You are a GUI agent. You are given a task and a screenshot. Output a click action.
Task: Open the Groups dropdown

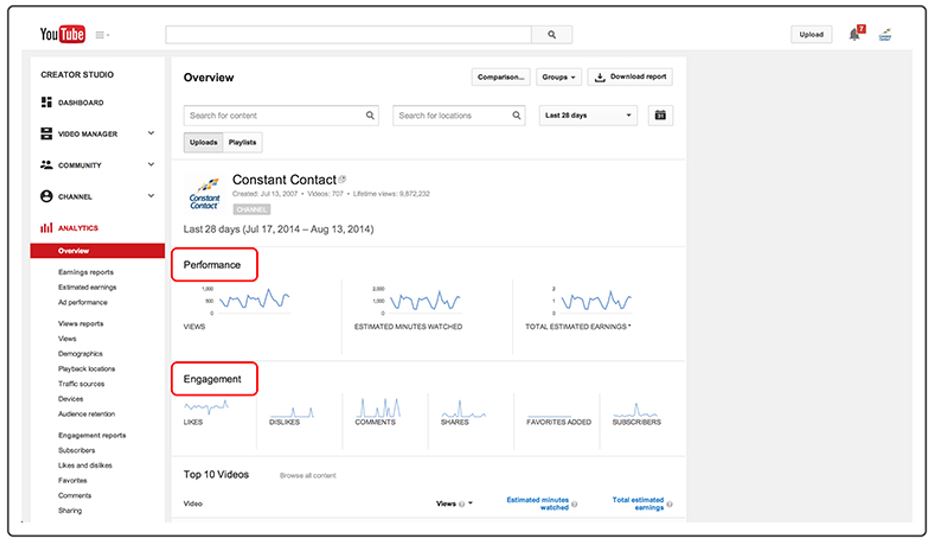click(557, 77)
